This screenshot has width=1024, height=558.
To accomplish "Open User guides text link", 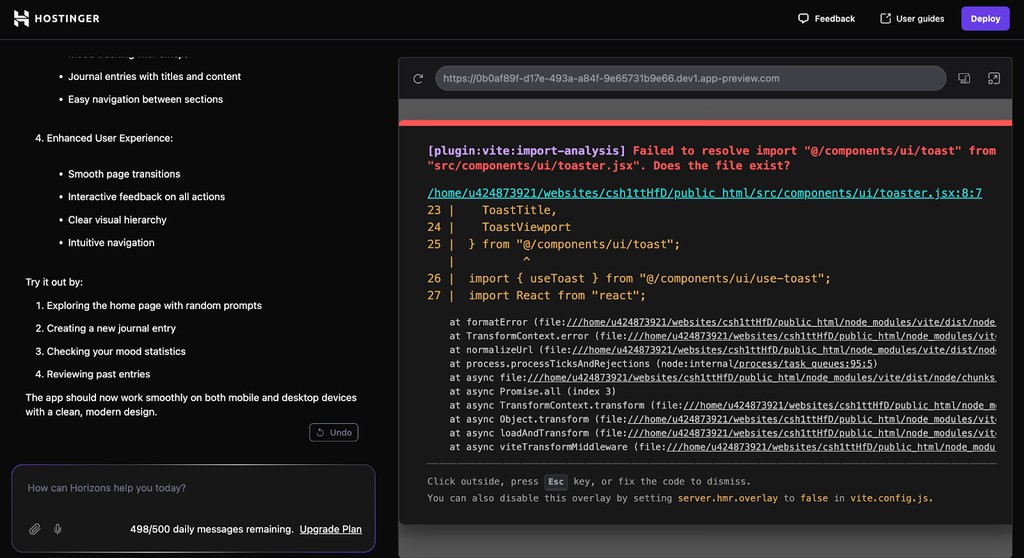I will (920, 19).
